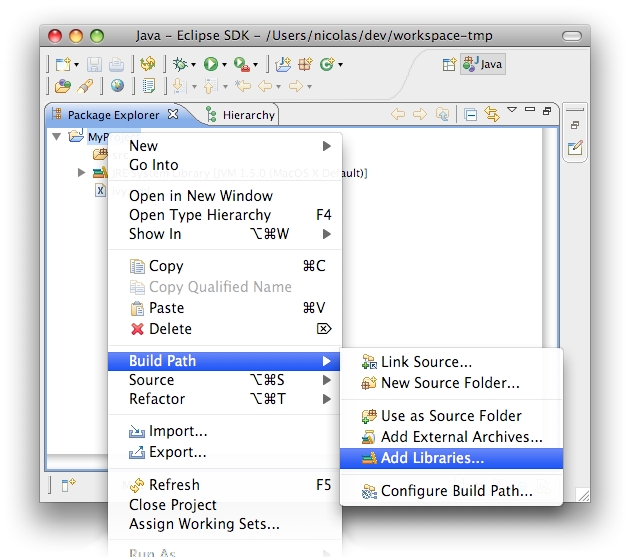The height and width of the screenshot is (557, 630).
Task: Select New Source Folder... in submenu
Action: [450, 383]
